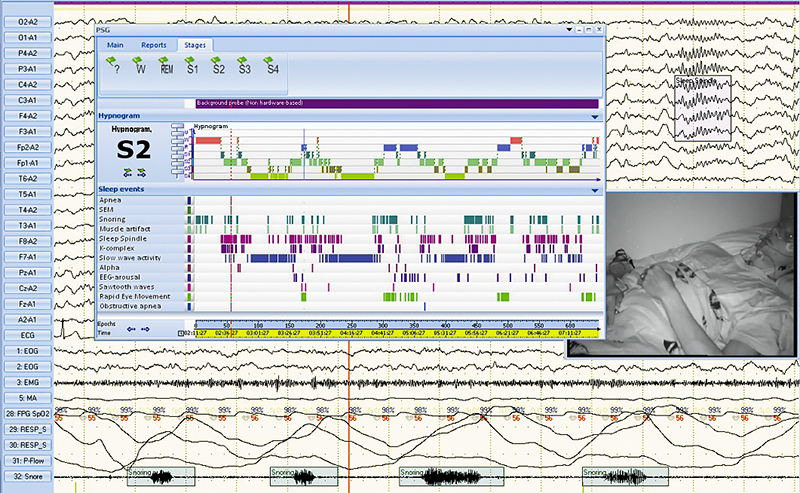This screenshot has height=493, width=800.
Task: Toggle the Sleep Spindle event color marker
Action: pyautogui.click(x=189, y=239)
